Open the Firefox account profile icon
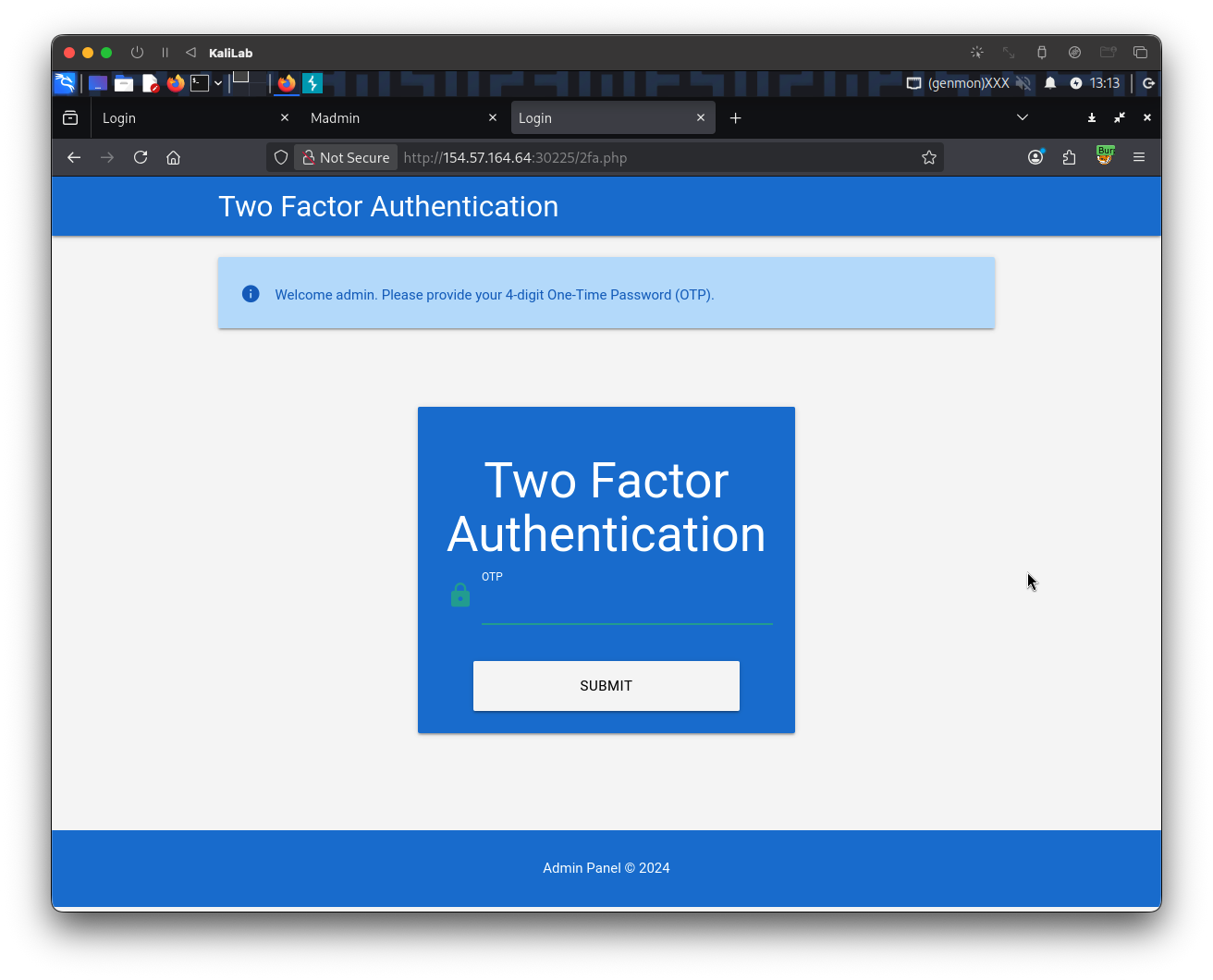The image size is (1213, 980). click(x=1035, y=157)
